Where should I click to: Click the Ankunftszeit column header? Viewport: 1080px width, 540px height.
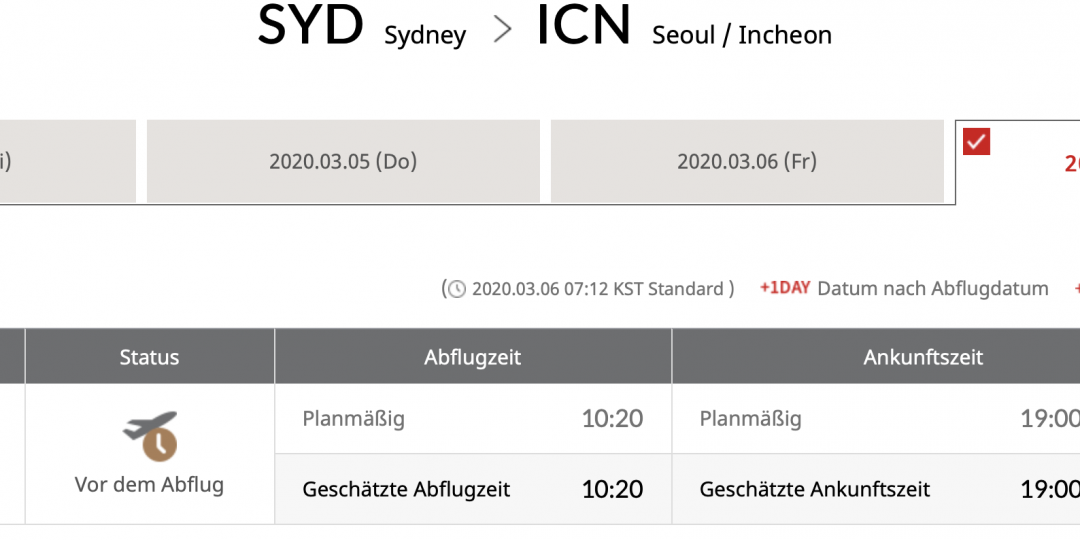[875, 357]
